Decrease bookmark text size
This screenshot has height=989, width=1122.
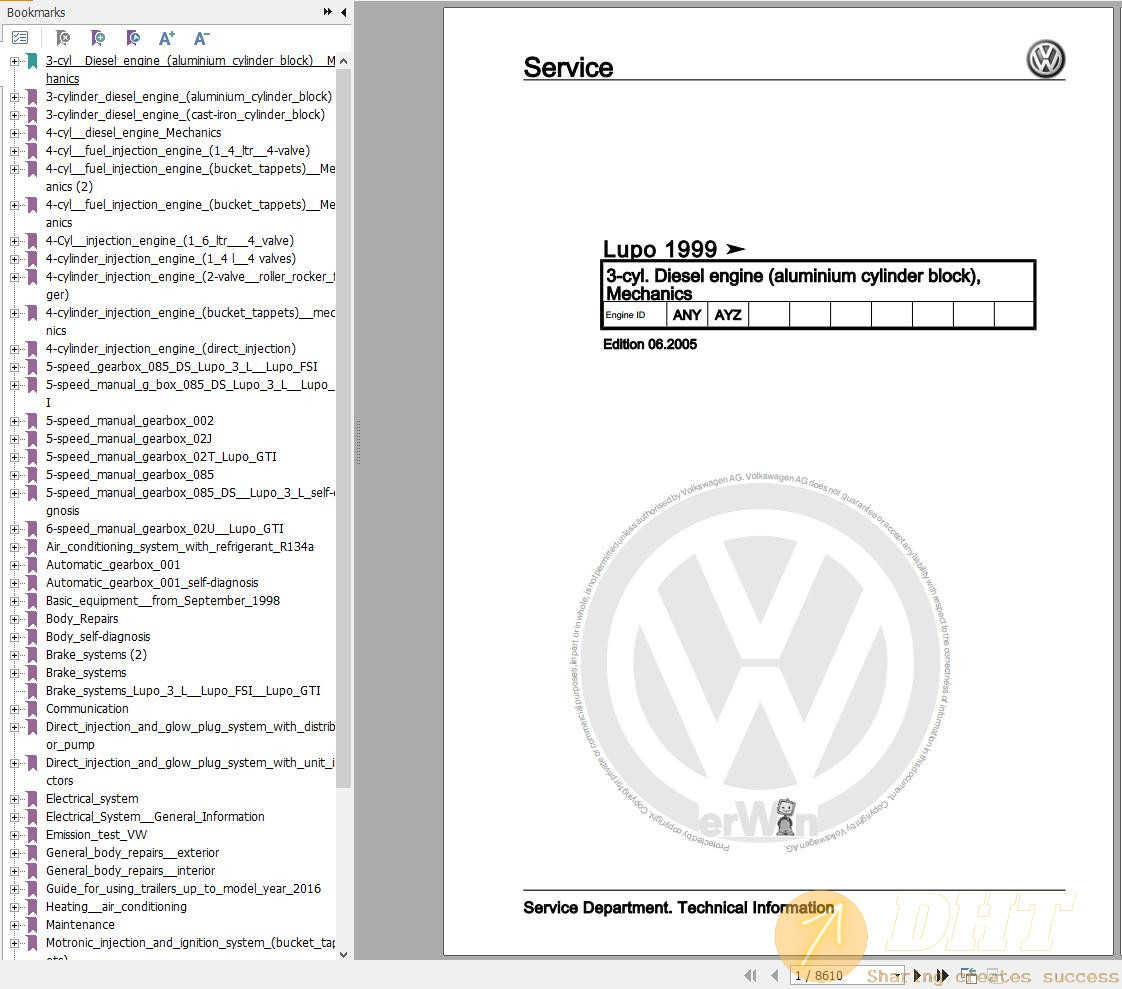click(x=201, y=38)
